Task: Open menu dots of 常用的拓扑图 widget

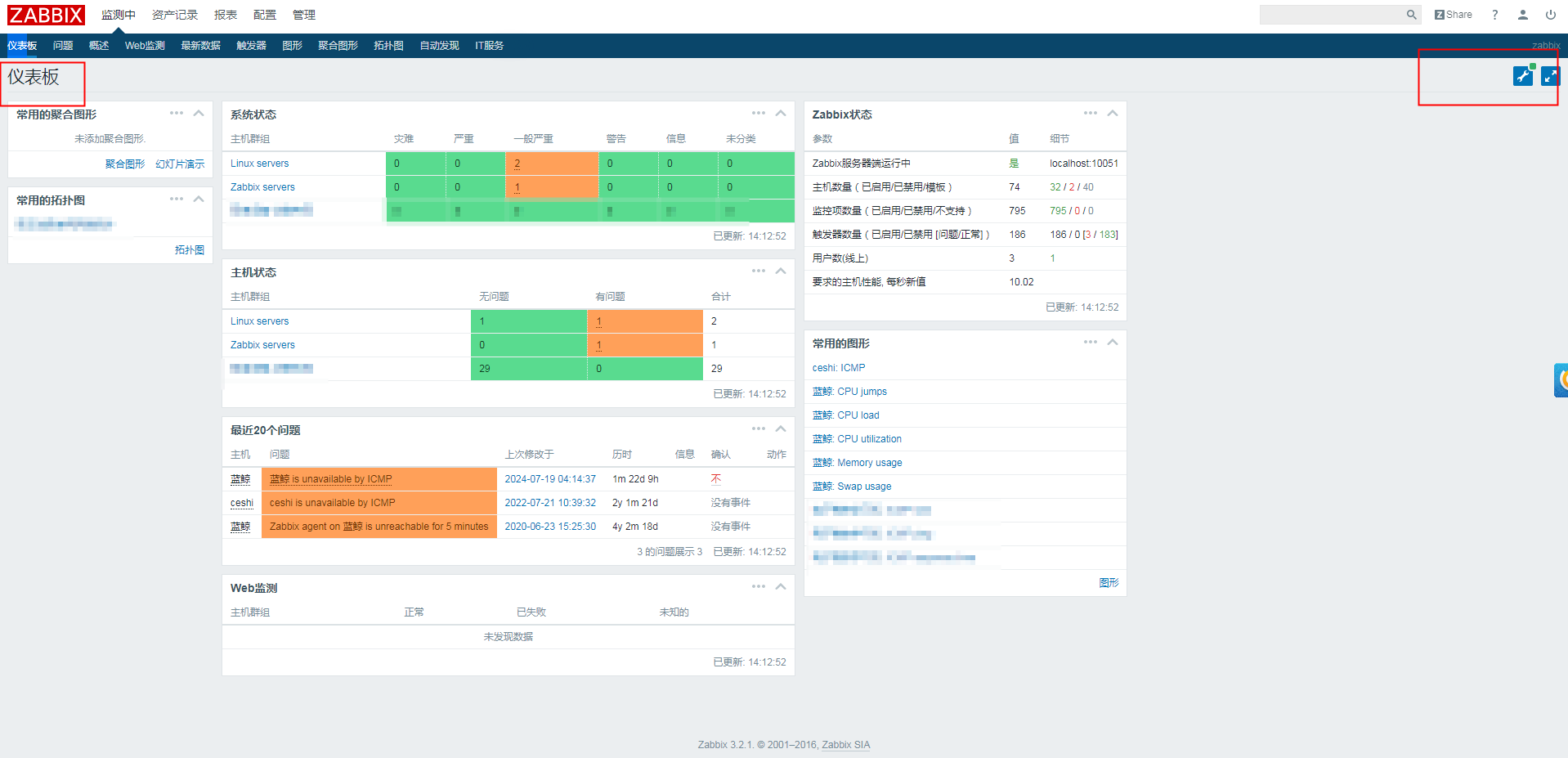Action: click(x=177, y=200)
